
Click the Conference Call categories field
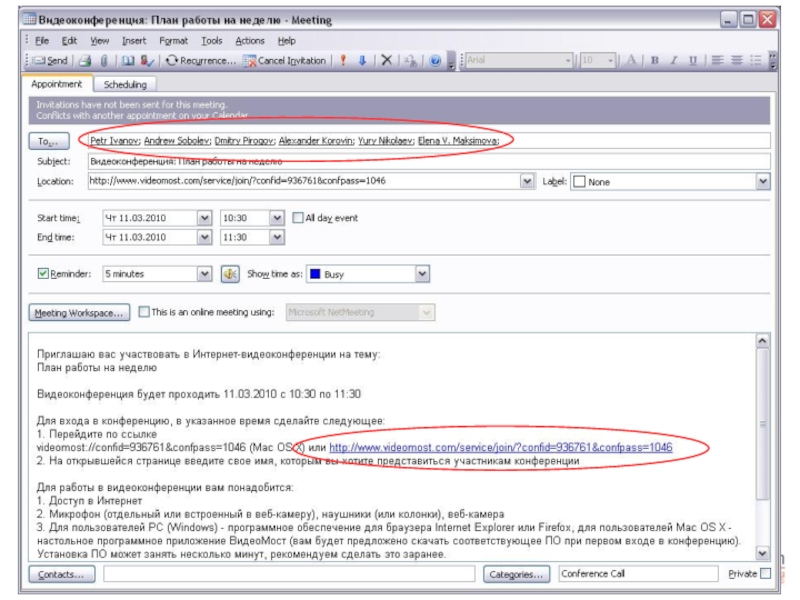pyautogui.click(x=638, y=574)
